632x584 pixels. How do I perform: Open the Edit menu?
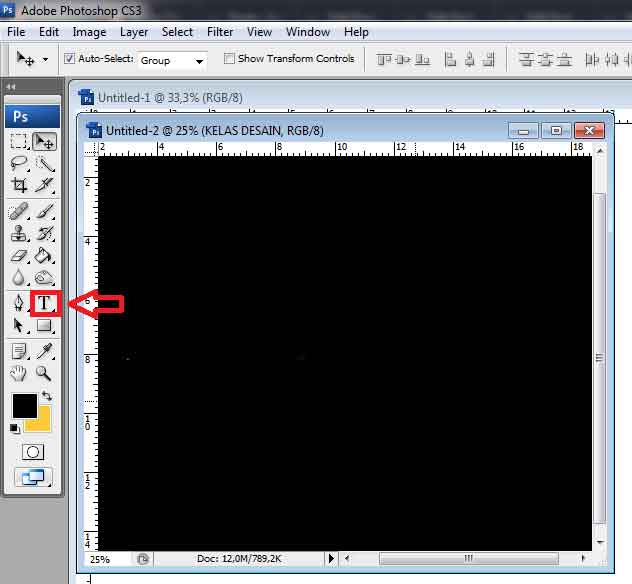coord(49,32)
